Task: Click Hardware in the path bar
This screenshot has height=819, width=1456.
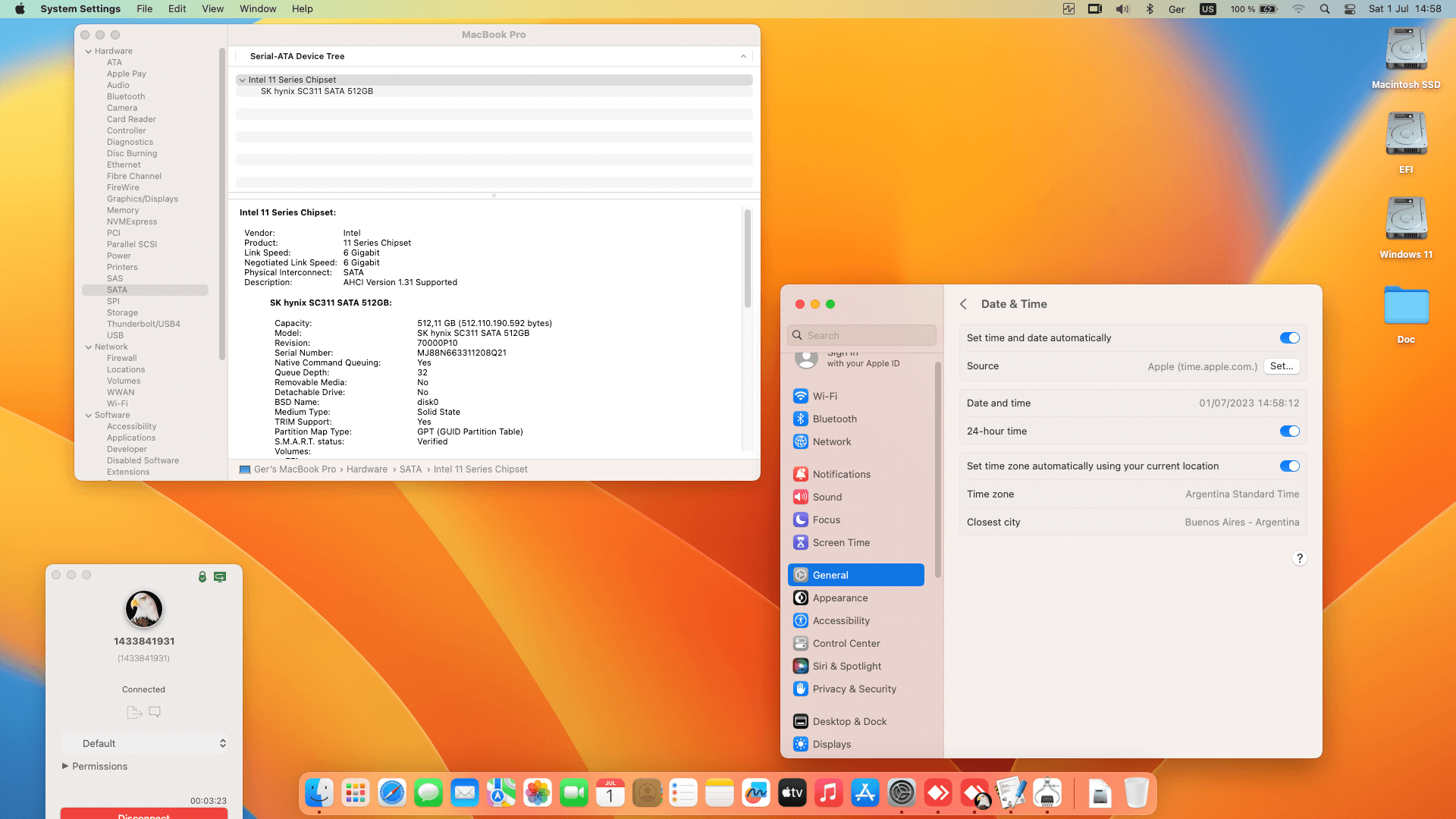Action: point(367,469)
